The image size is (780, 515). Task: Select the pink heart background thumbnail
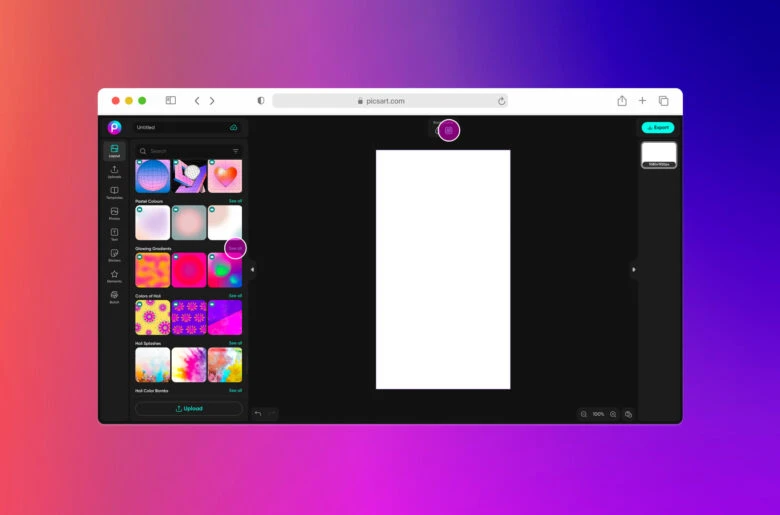click(x=225, y=176)
